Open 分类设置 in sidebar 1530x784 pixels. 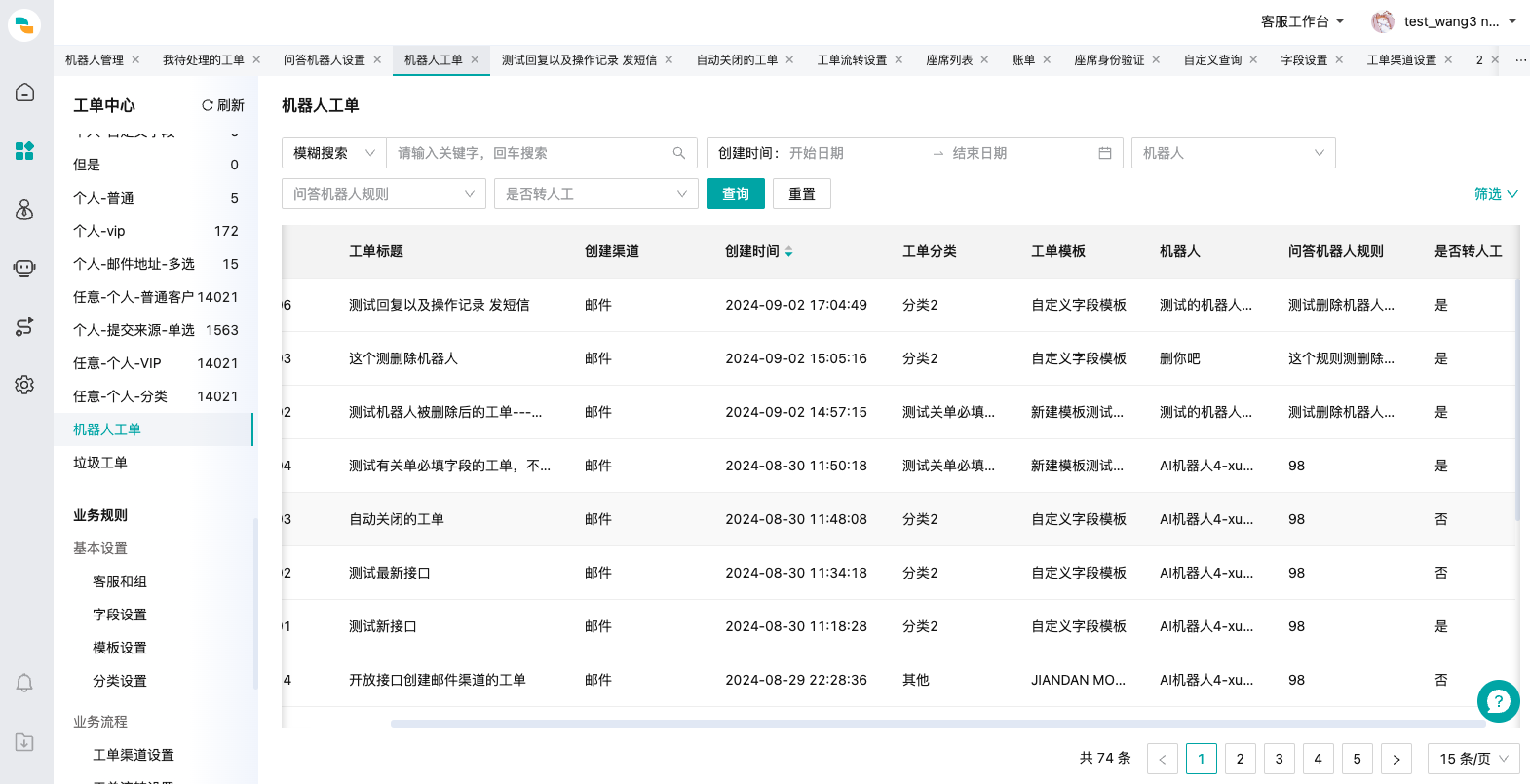[120, 681]
